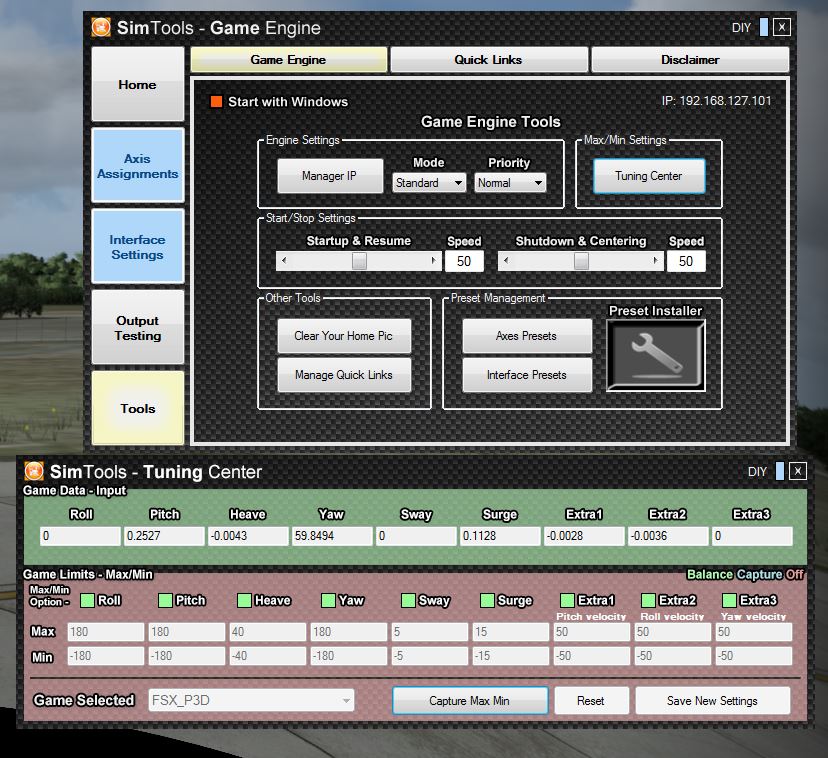This screenshot has height=758, width=828.
Task: Close the Game Engine window
Action: (782, 27)
